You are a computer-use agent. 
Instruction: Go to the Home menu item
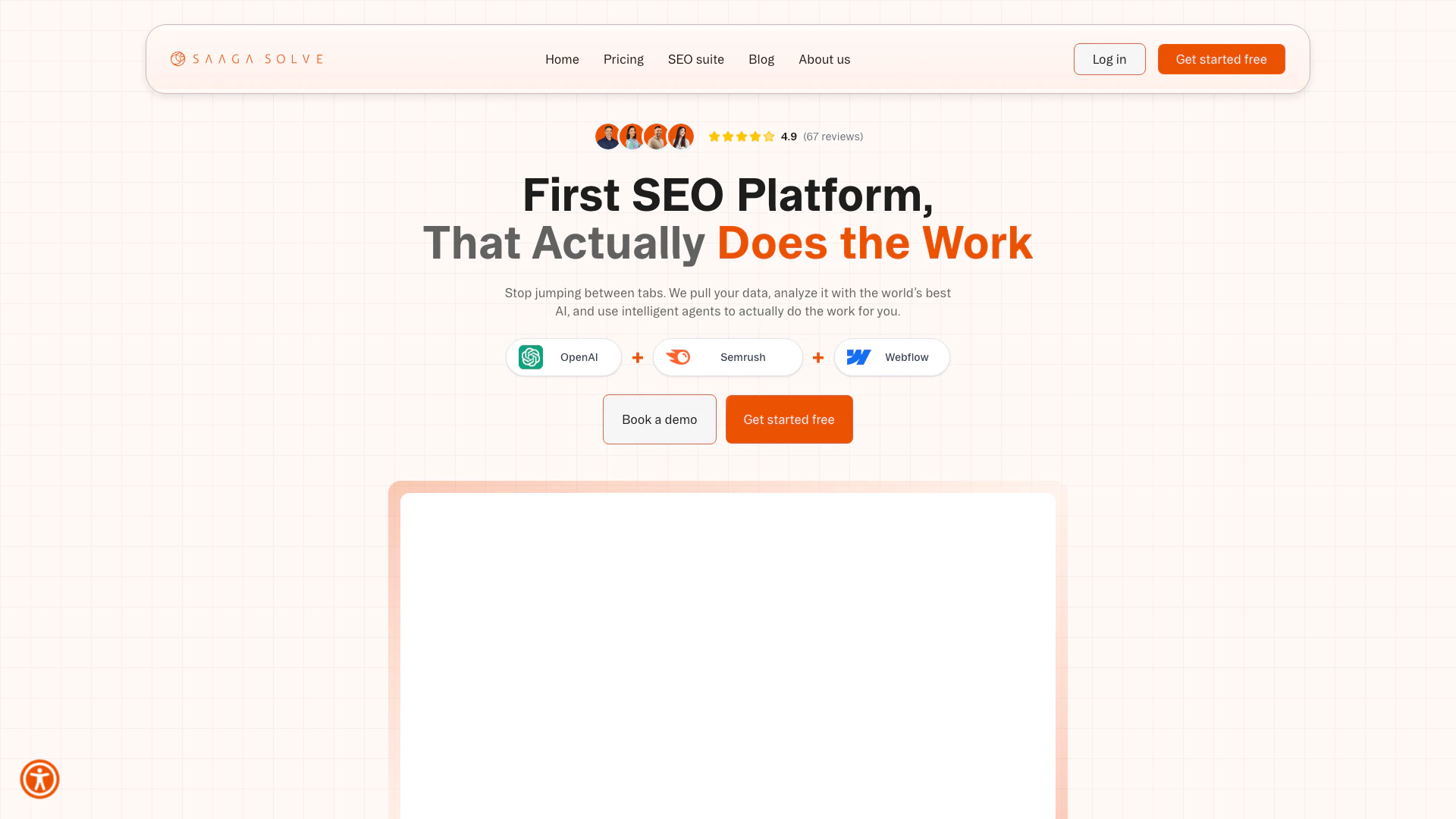click(x=562, y=59)
